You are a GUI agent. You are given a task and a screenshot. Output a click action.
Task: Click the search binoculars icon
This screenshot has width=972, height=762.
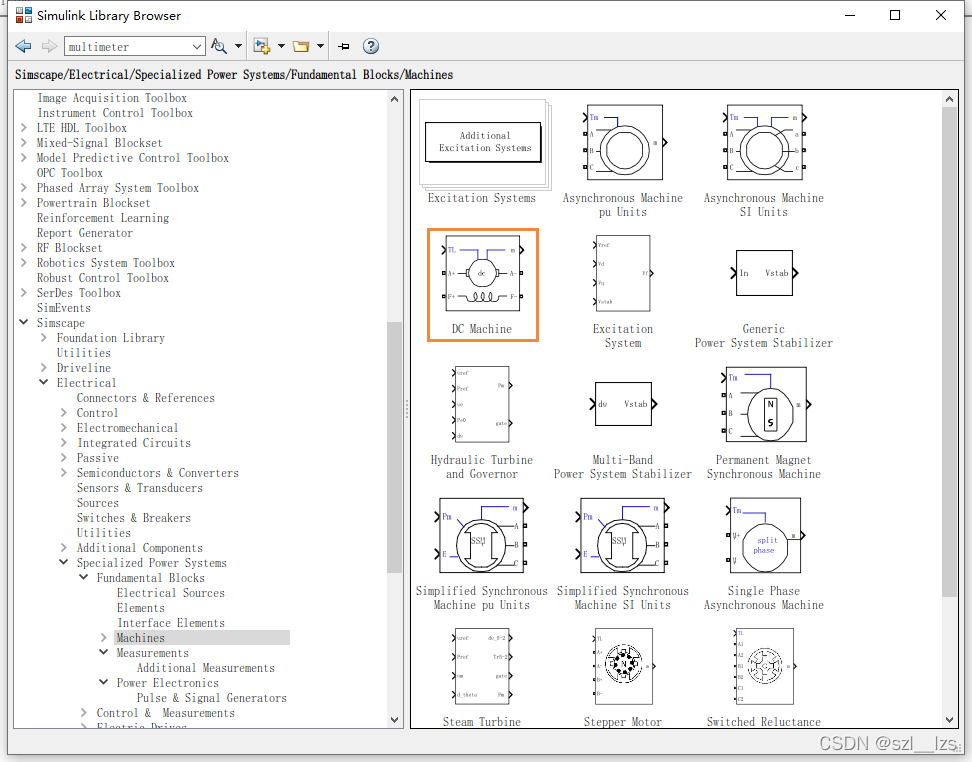[218, 47]
